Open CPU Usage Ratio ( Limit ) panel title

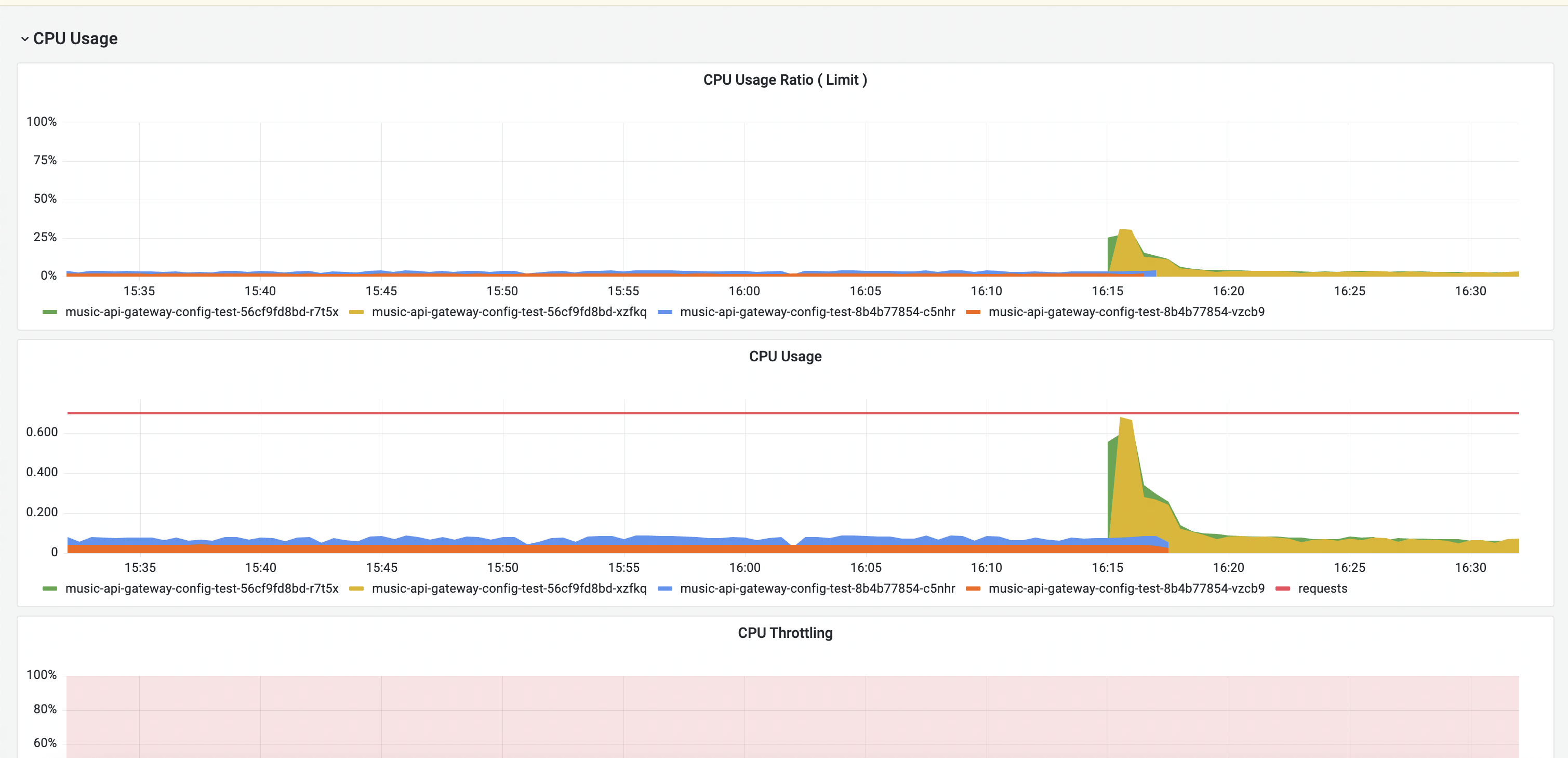pyautogui.click(x=785, y=80)
